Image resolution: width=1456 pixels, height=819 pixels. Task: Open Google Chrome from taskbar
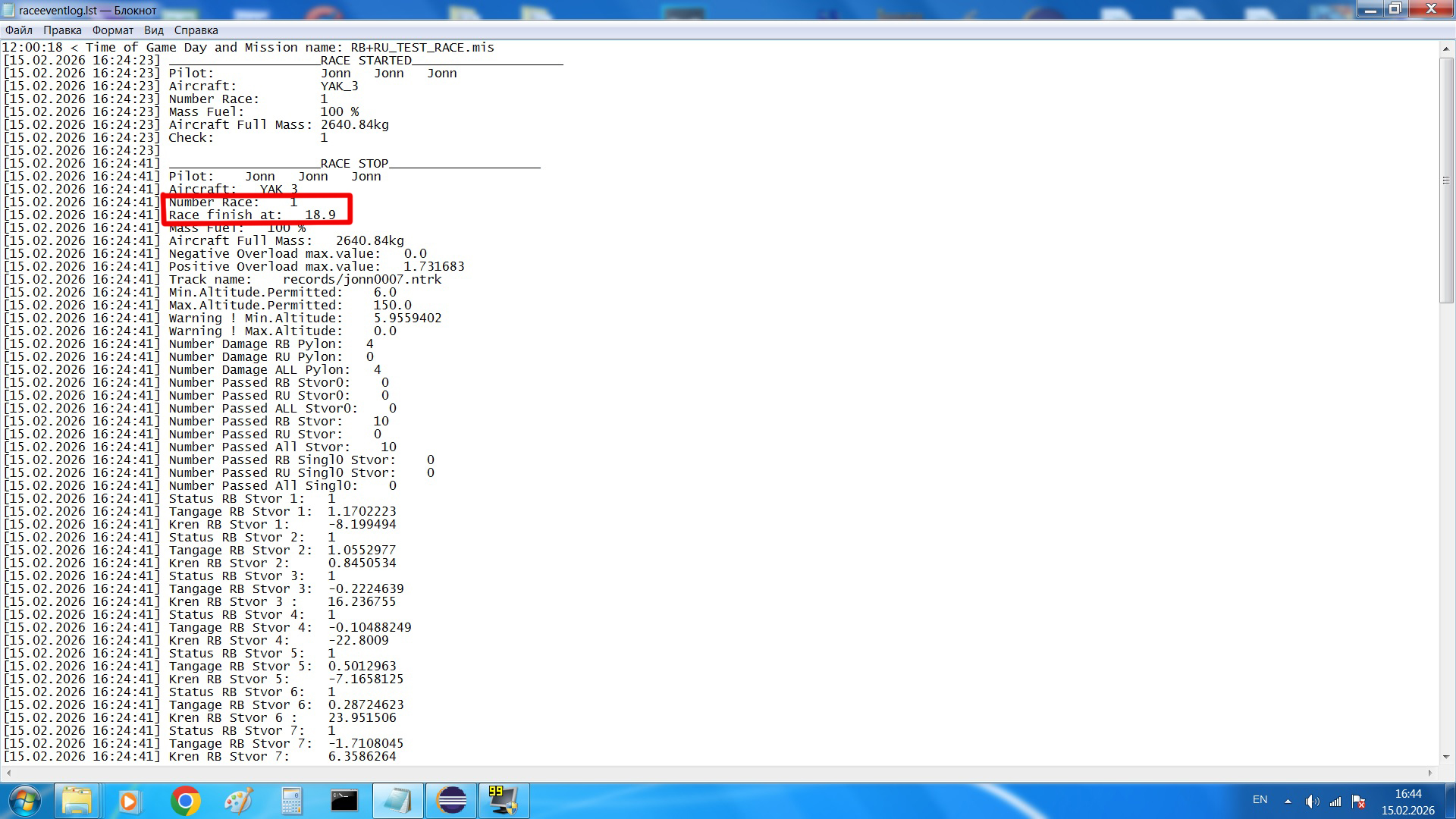pyautogui.click(x=185, y=801)
